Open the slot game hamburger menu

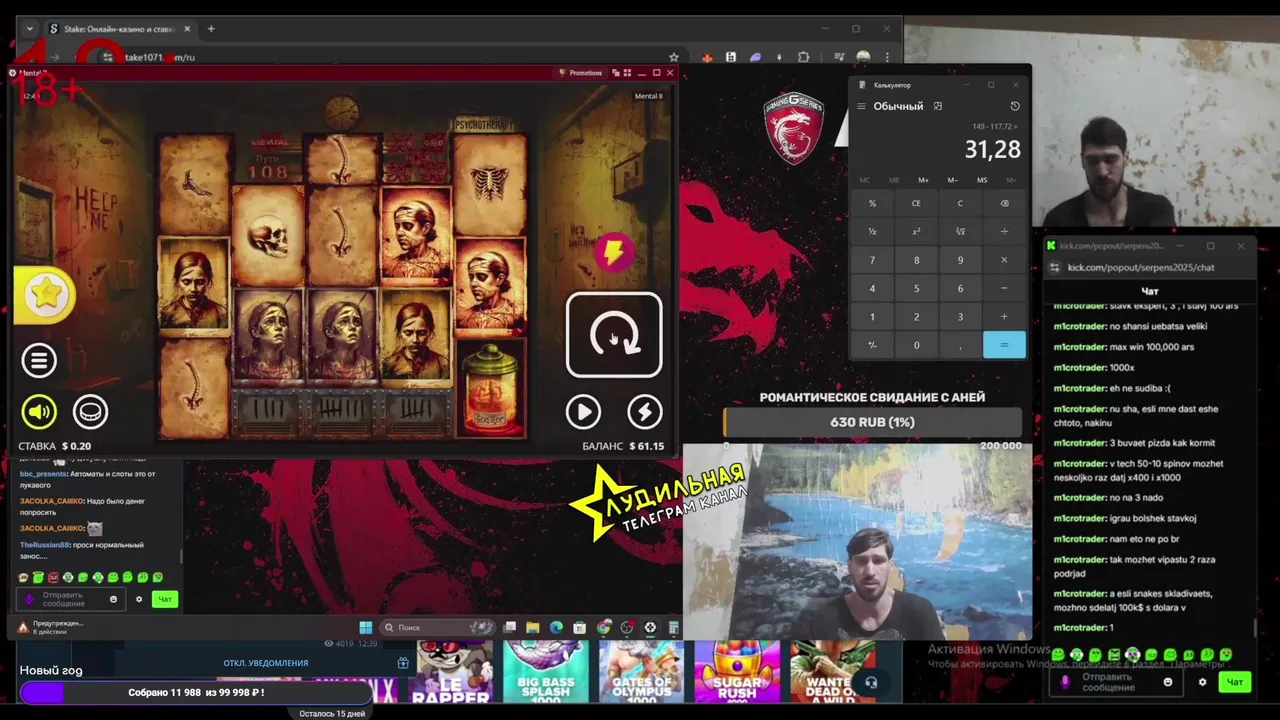[x=39, y=361]
